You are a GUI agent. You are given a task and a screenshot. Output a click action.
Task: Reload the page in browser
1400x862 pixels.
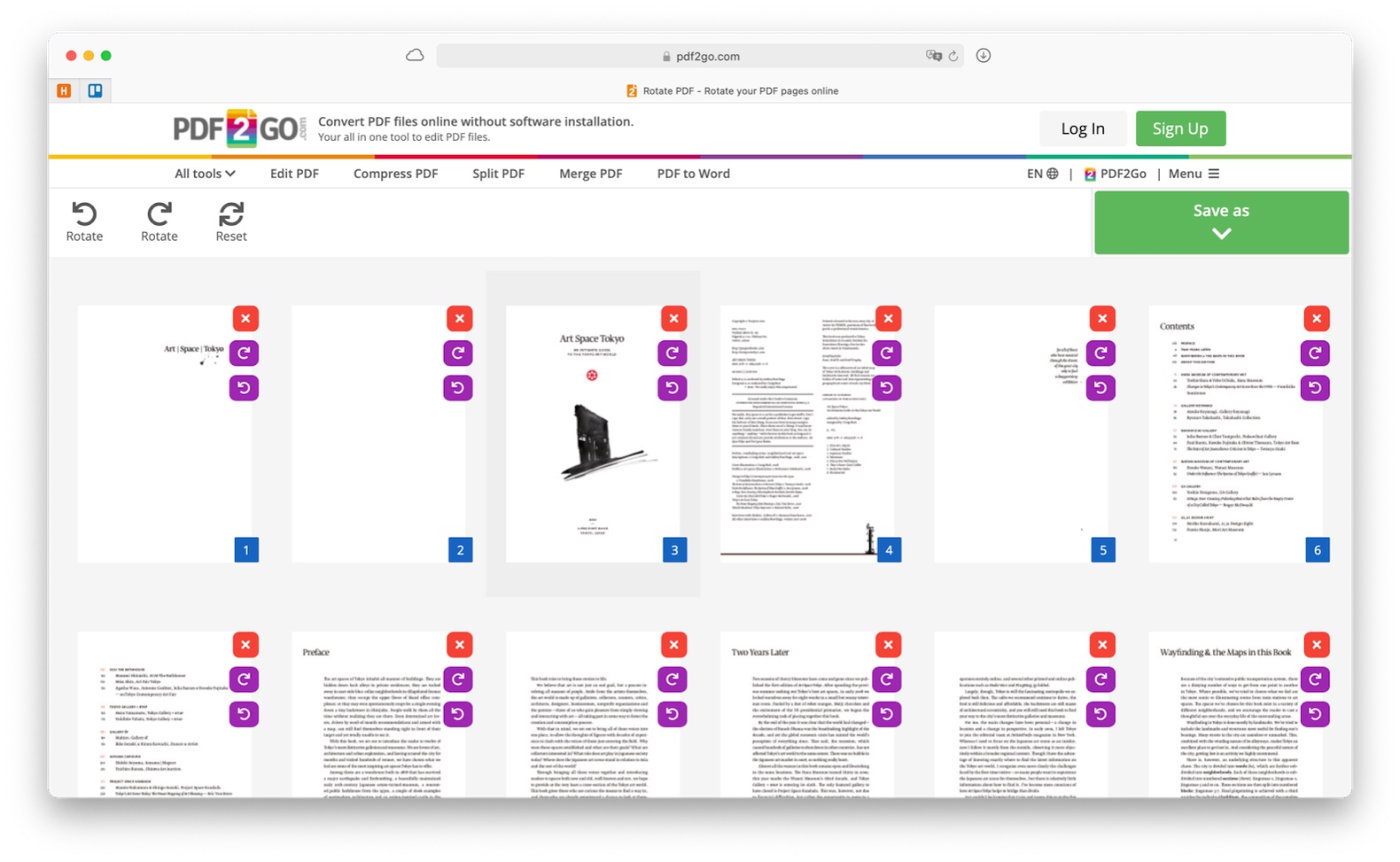click(953, 56)
